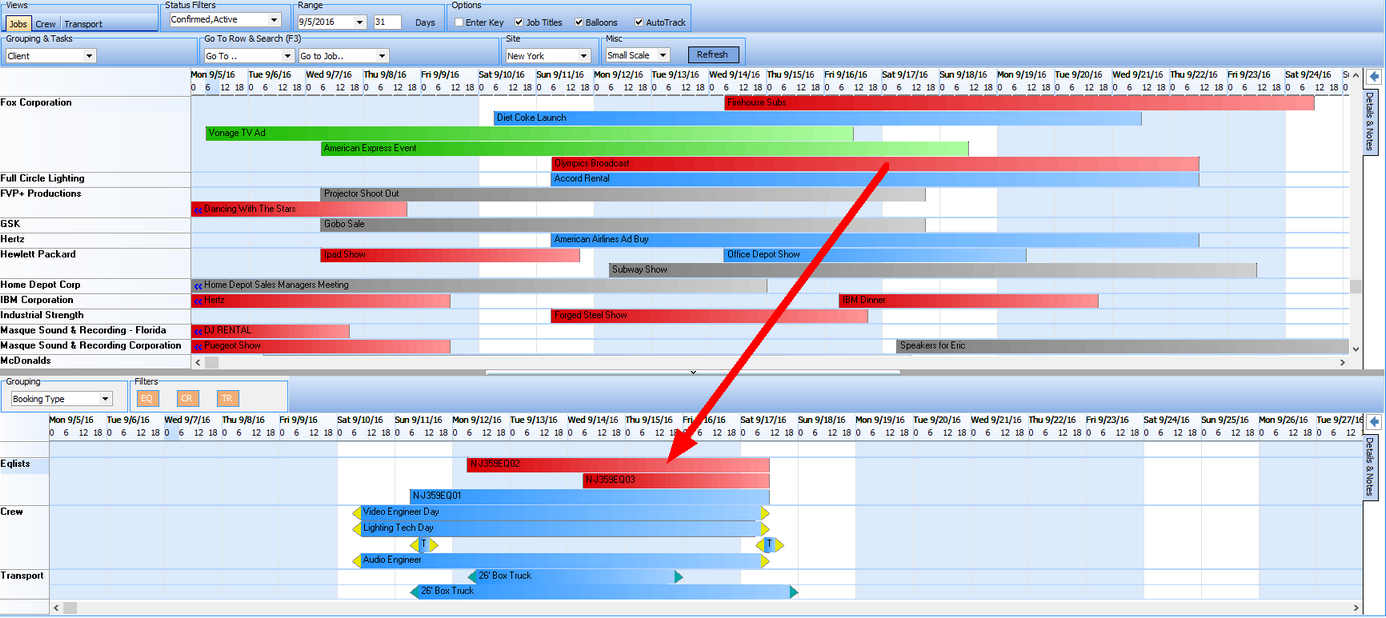Click the Refresh button

tap(712, 55)
